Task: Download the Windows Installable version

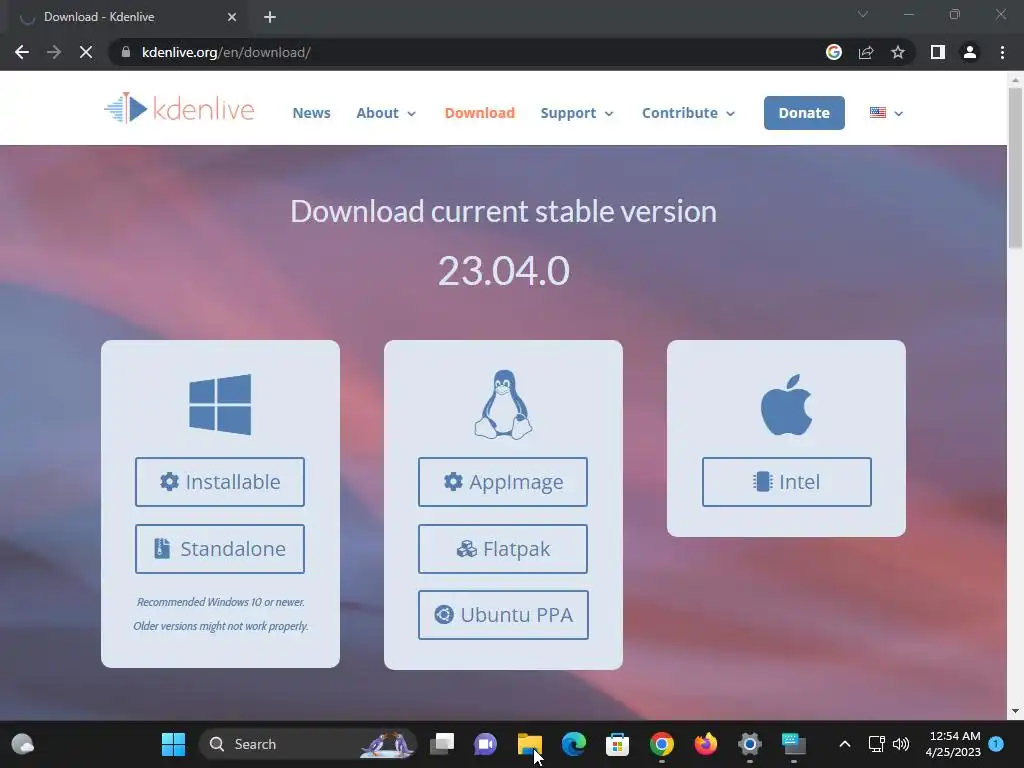Action: [x=219, y=482]
